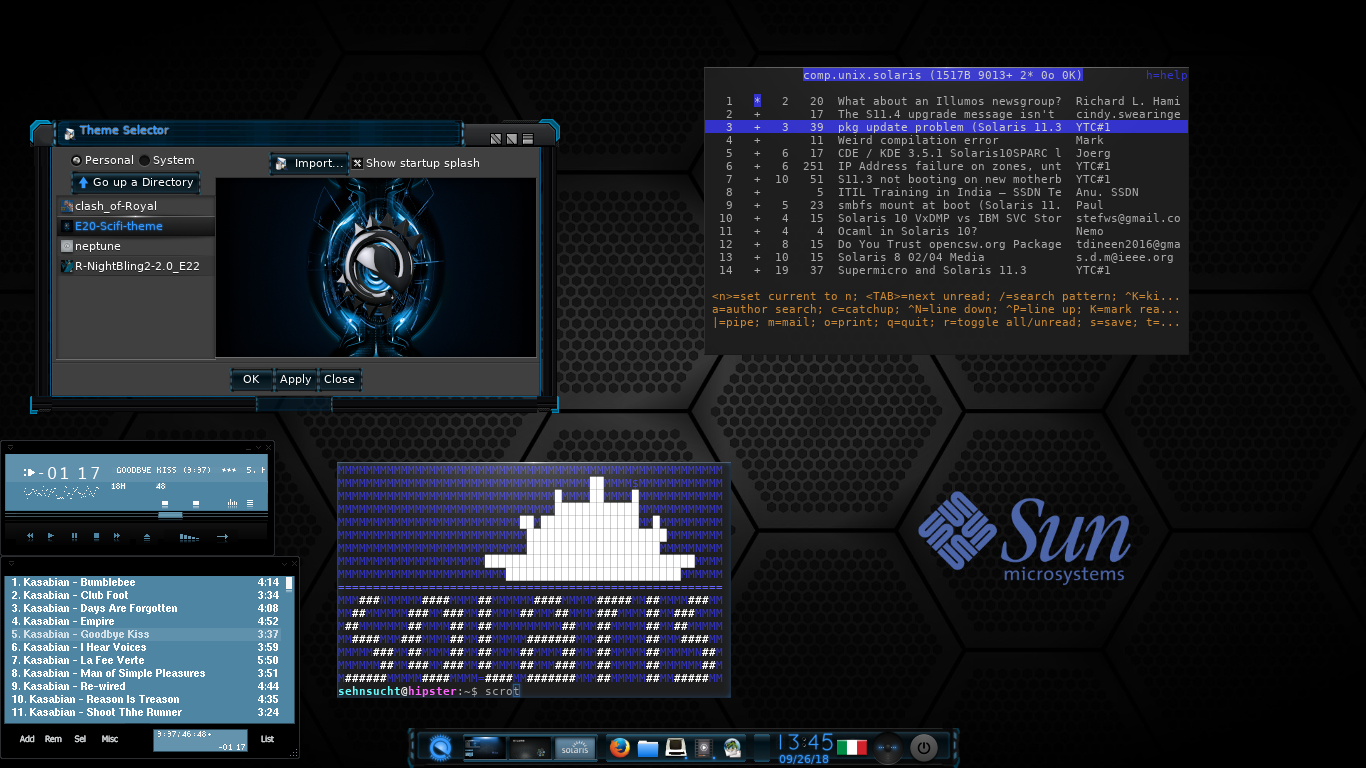Viewport: 1366px width, 768px height.
Task: Select track Kasabian - Days Are Forgotten
Action: click(x=145, y=608)
